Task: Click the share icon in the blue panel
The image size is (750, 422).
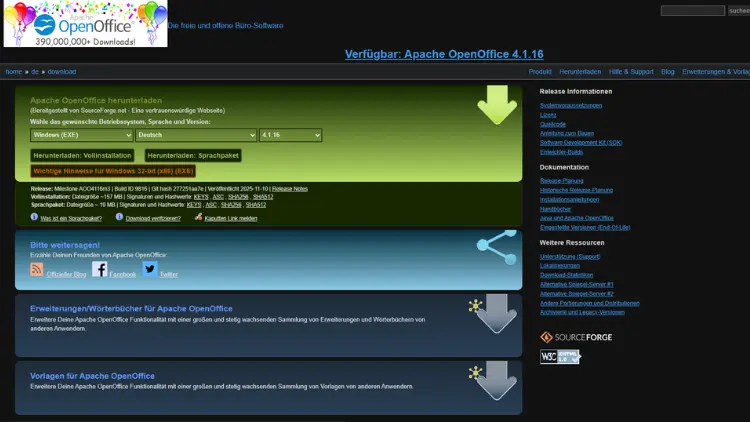Action: 496,245
